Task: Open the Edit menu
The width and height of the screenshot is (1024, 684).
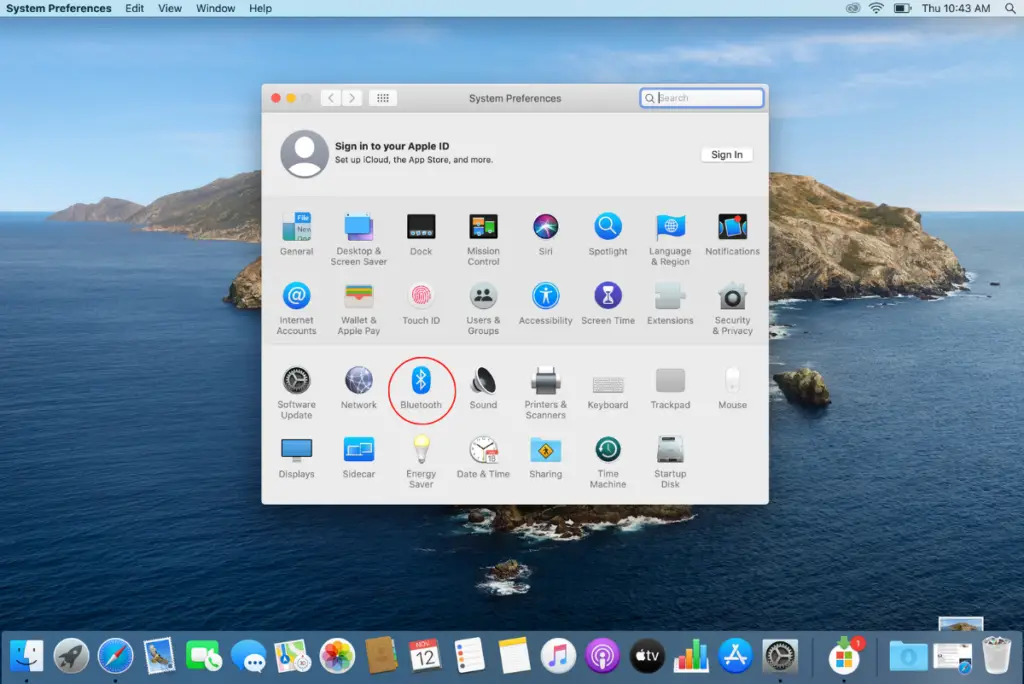Action: (135, 8)
